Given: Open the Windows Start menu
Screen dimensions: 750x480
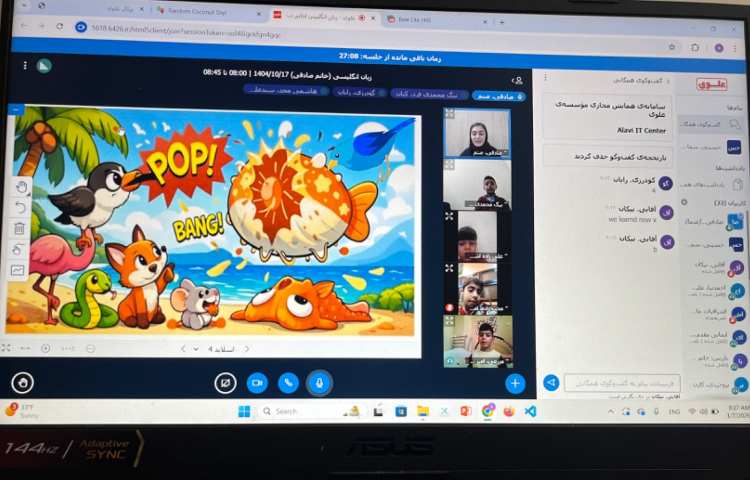Looking at the screenshot, I should [244, 411].
